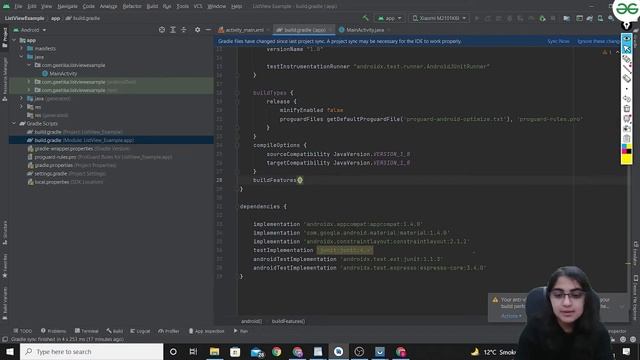Open the Xiaomi device selector dropdown
This screenshot has width=640, height=360.
439,18
